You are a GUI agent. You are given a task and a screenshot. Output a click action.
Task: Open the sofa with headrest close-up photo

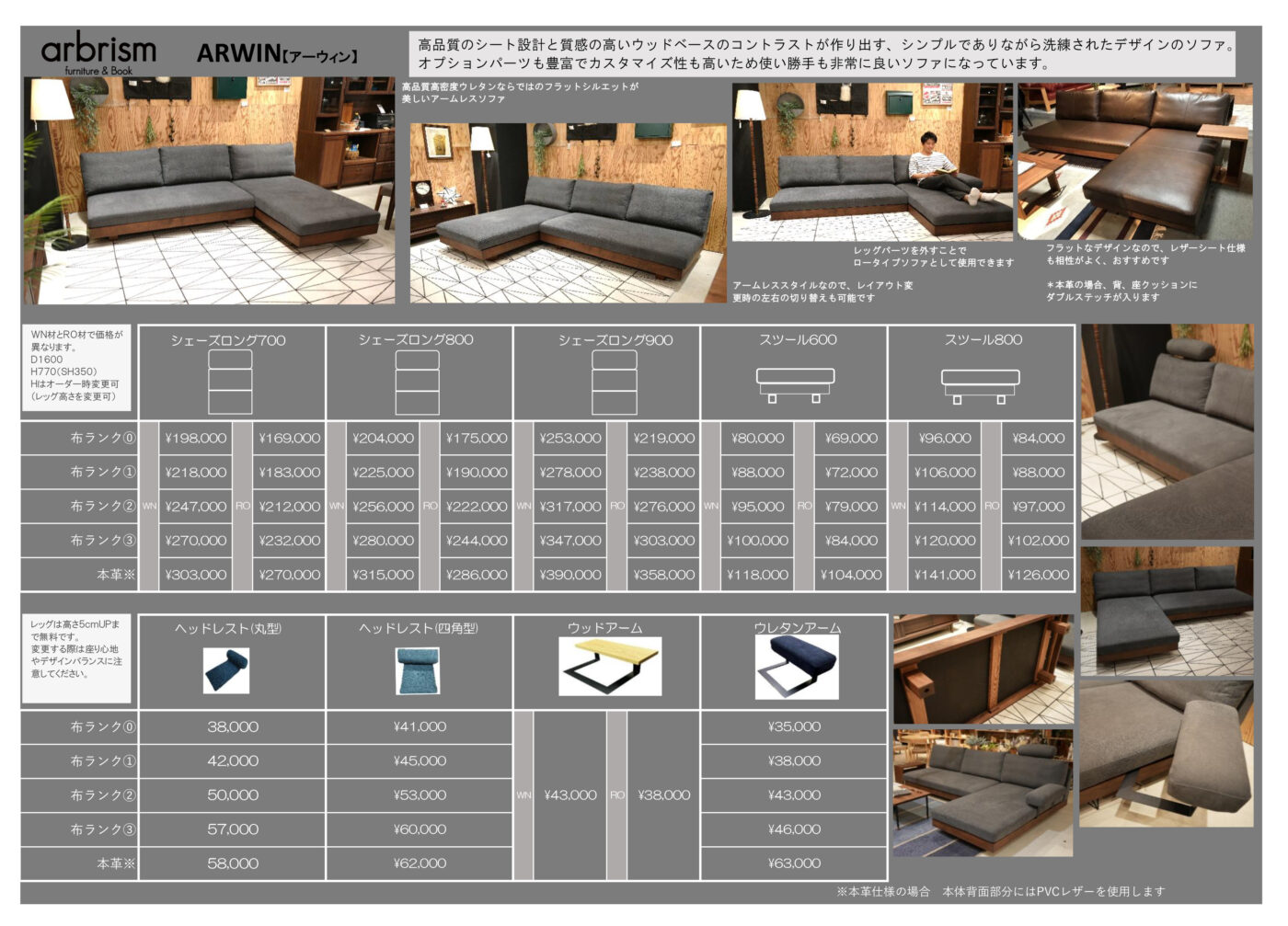[x=1167, y=432]
